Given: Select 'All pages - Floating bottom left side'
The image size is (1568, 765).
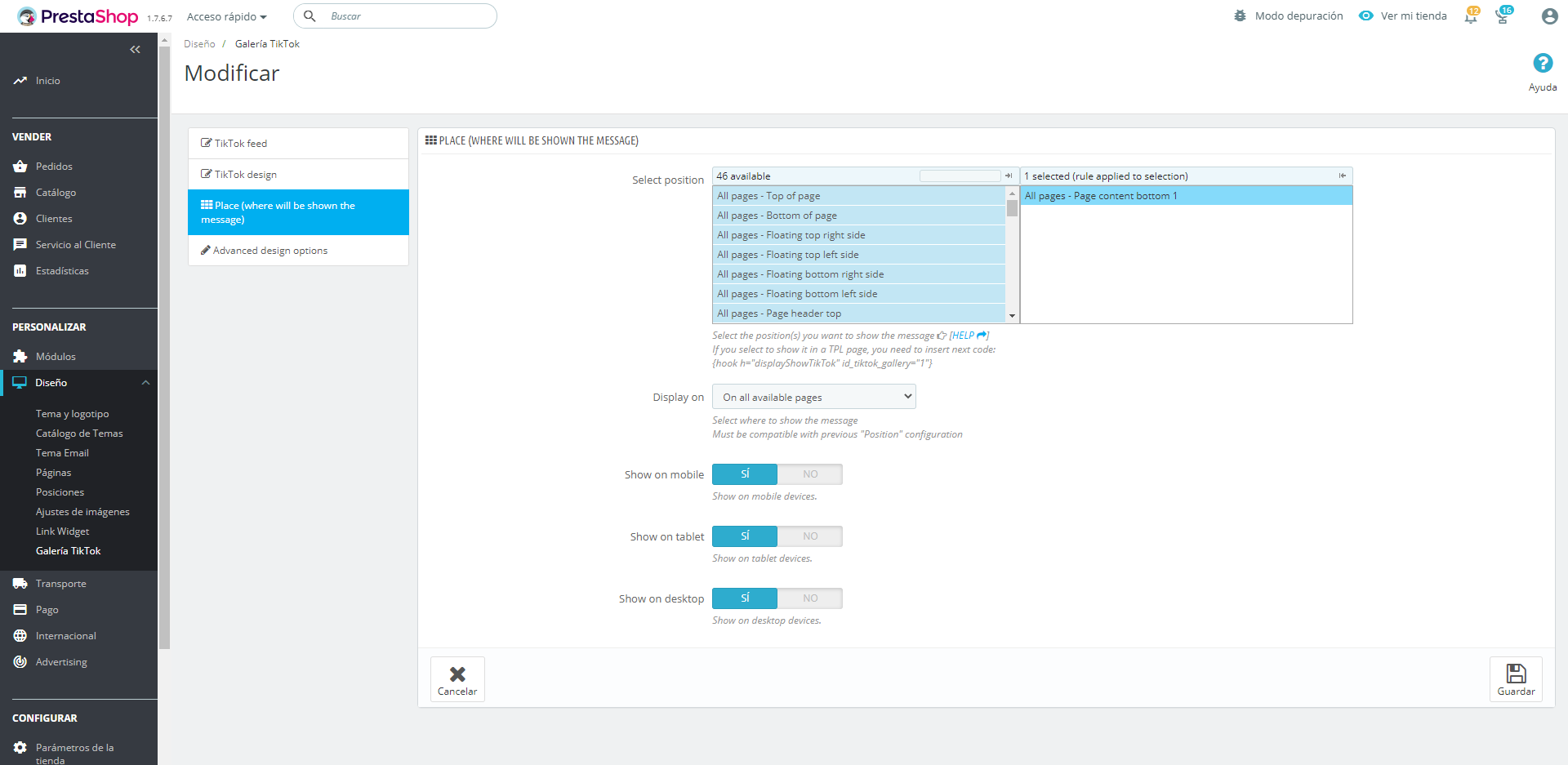Looking at the screenshot, I should point(859,294).
